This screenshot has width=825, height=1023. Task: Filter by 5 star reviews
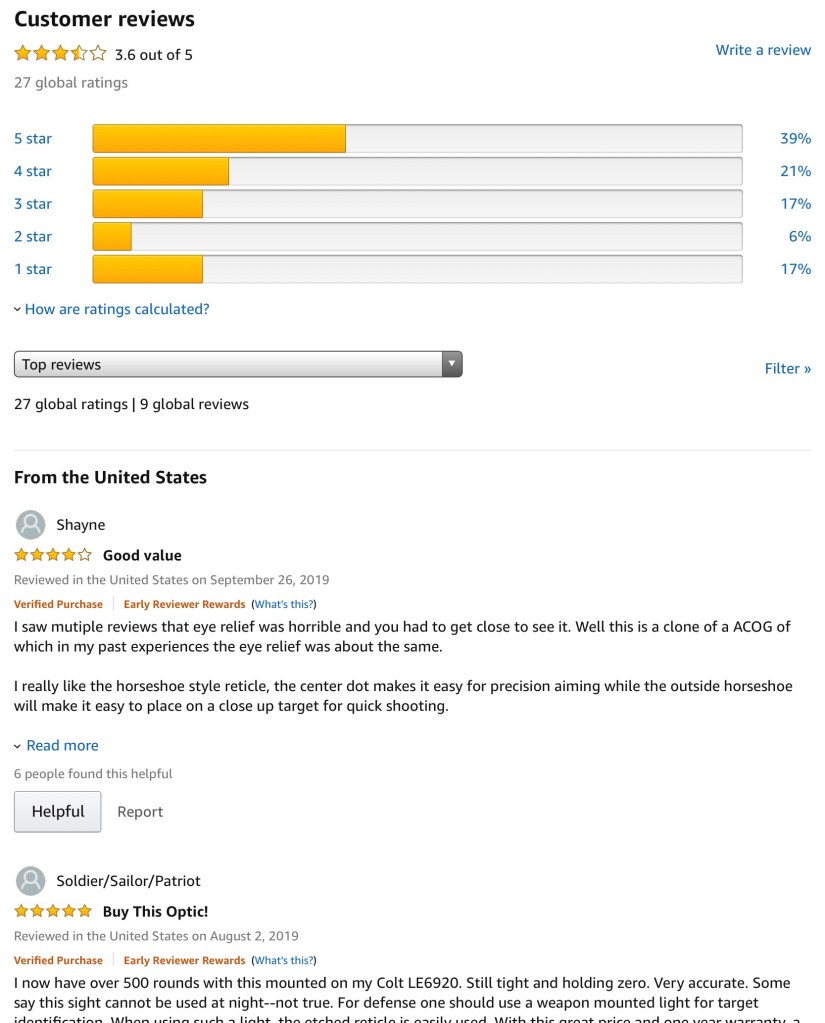[x=33, y=139]
